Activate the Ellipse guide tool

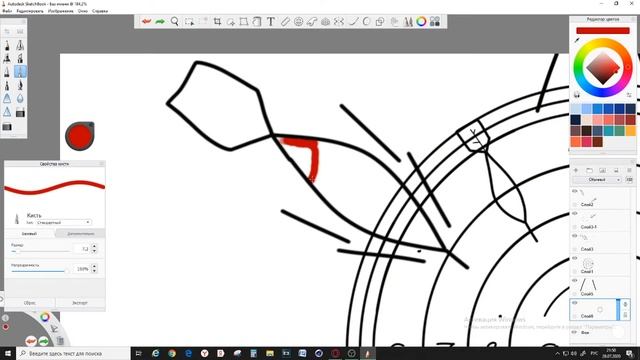[x=298, y=22]
